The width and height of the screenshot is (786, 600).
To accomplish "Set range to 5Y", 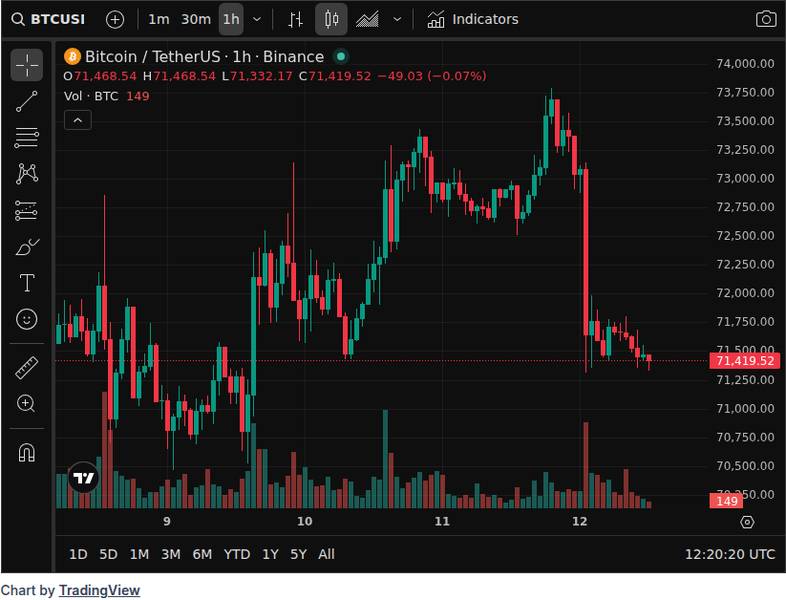I will (x=298, y=554).
